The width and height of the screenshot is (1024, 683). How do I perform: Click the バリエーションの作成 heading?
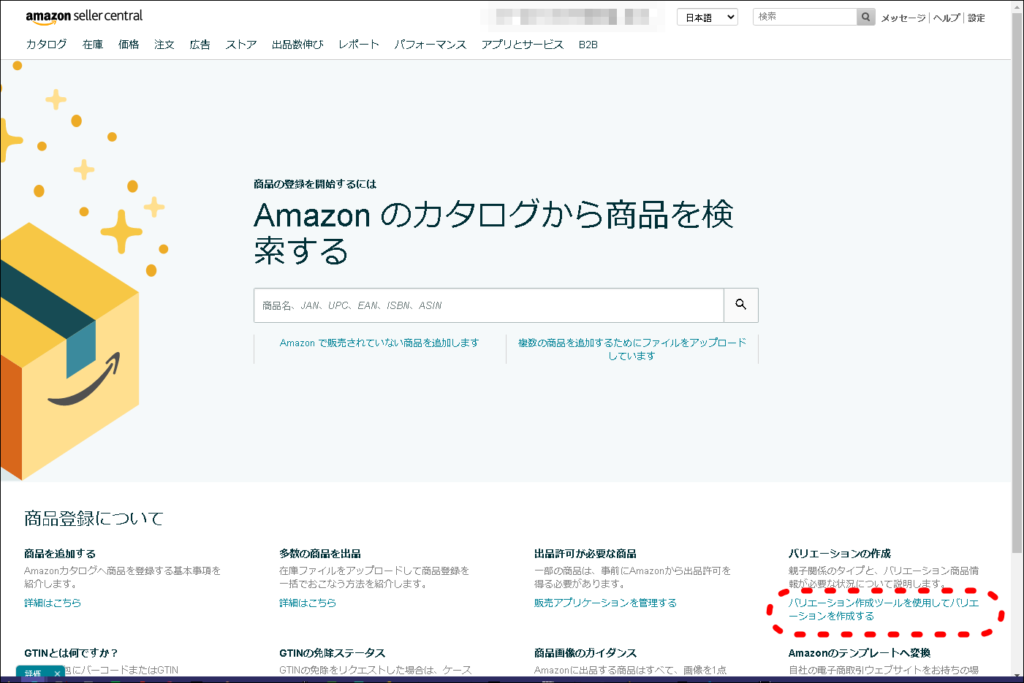pos(839,554)
